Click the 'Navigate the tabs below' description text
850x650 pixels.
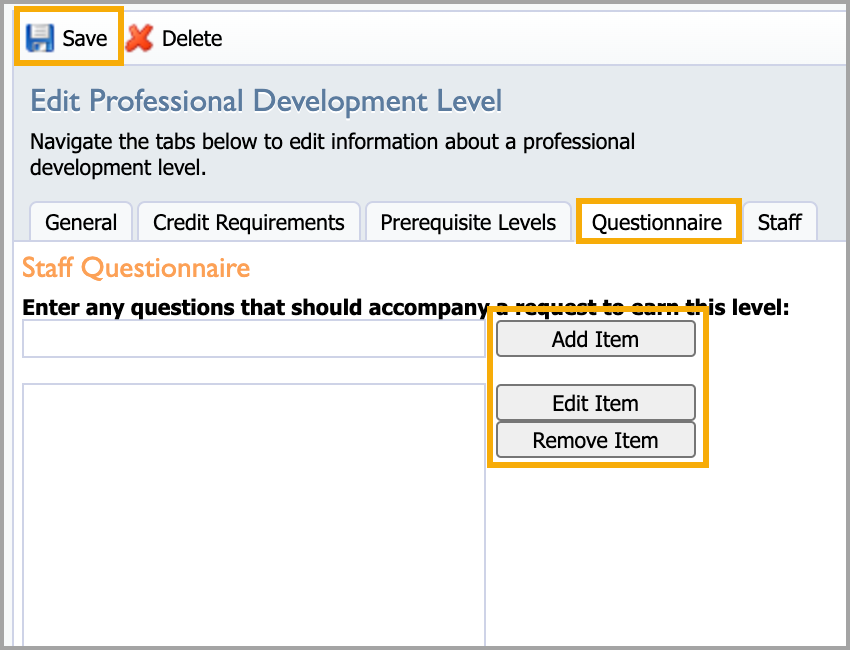(332, 155)
